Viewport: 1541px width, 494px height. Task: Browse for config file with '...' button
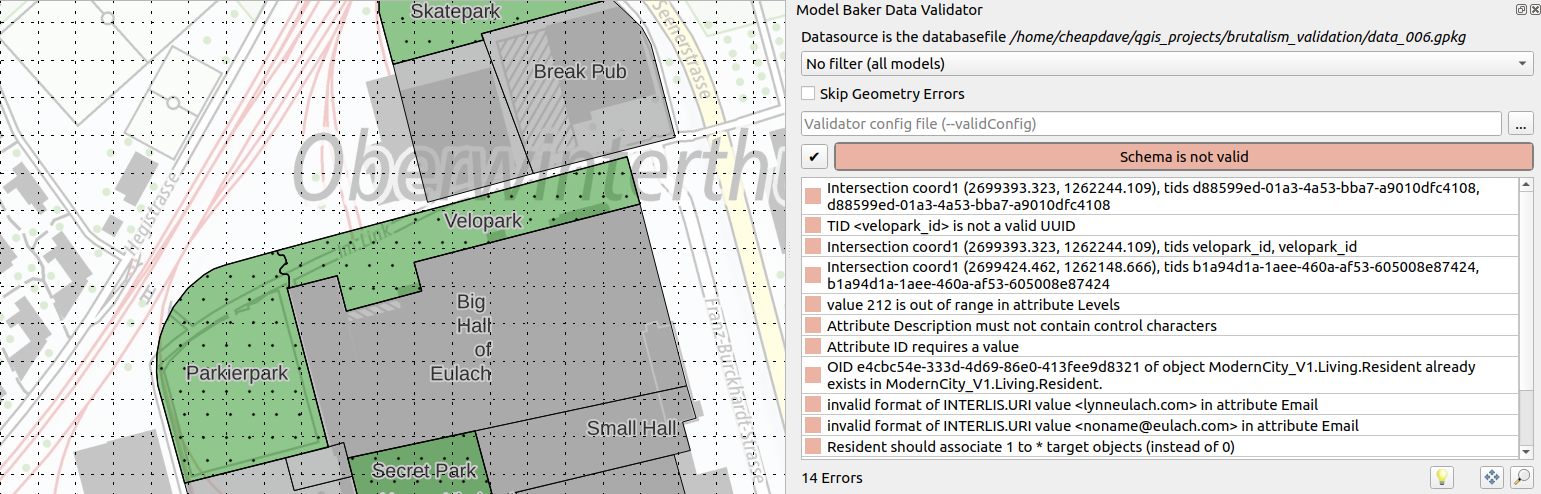(x=1521, y=124)
